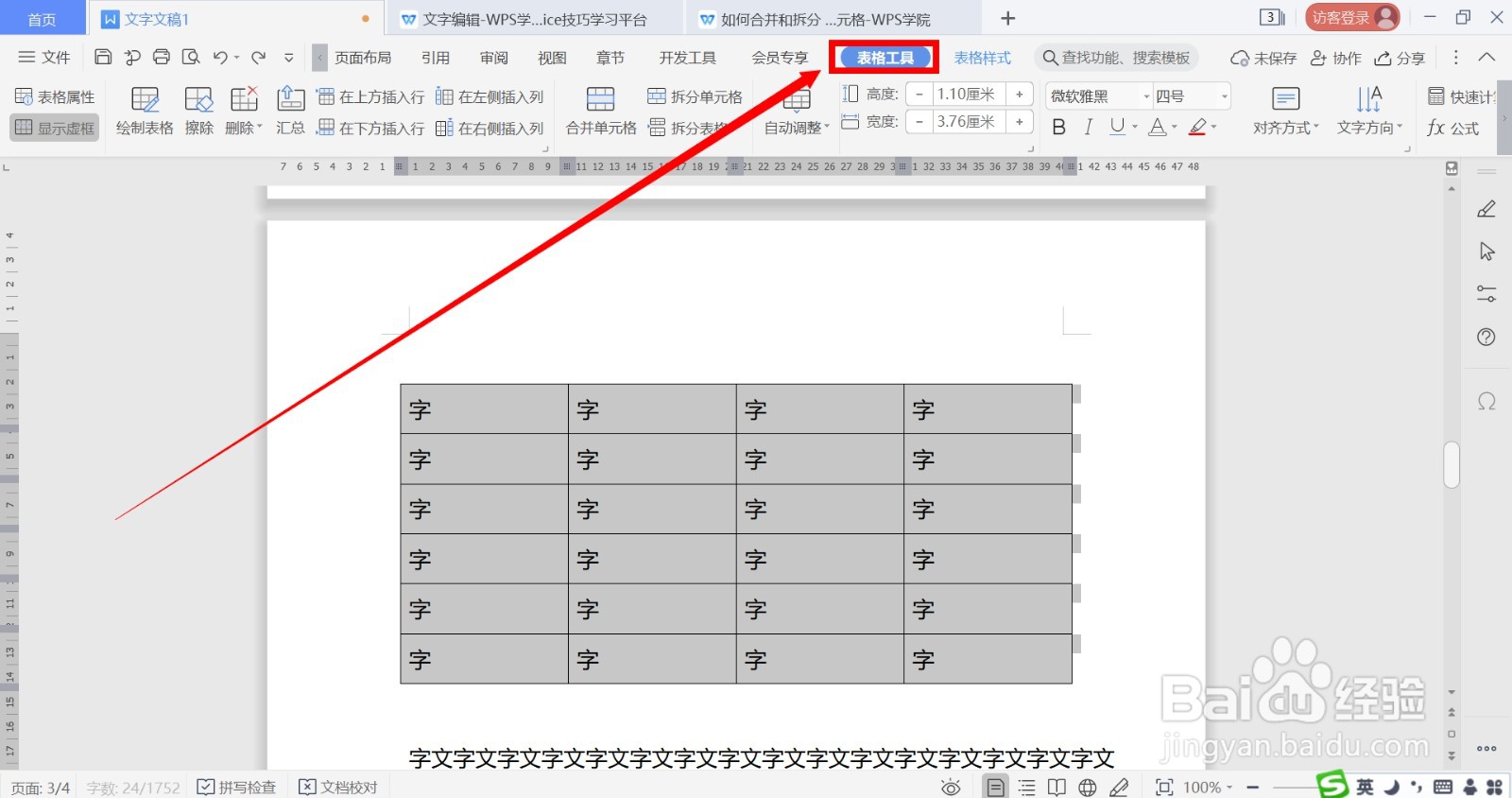Switch to Review (审阅) tab
The height and width of the screenshot is (798, 1512).
tap(494, 58)
